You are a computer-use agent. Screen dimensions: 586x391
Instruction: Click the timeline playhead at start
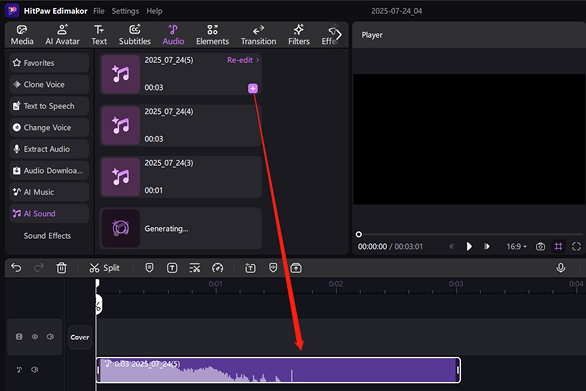97,283
